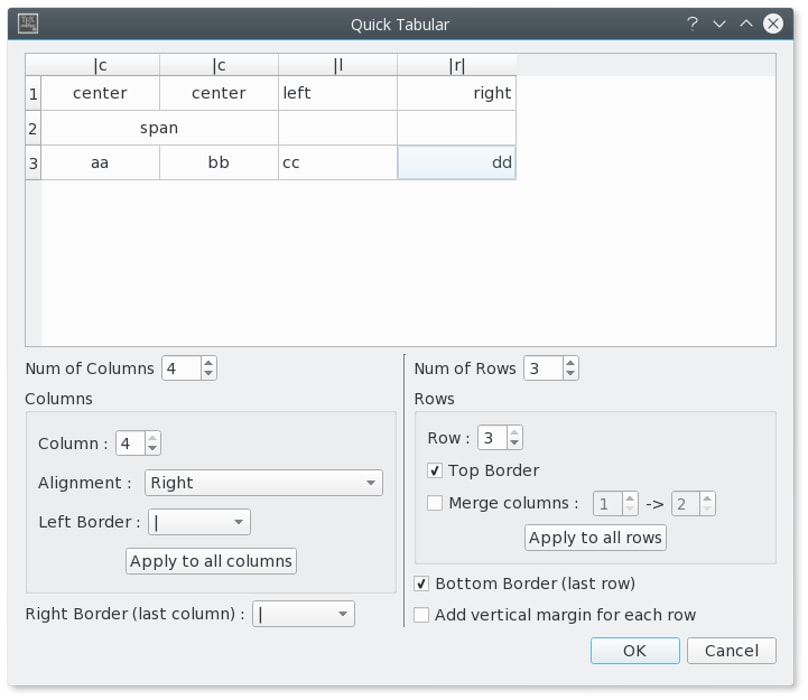This screenshot has width=808, height=700.
Task: Open the Left Border dropdown
Action: click(199, 522)
